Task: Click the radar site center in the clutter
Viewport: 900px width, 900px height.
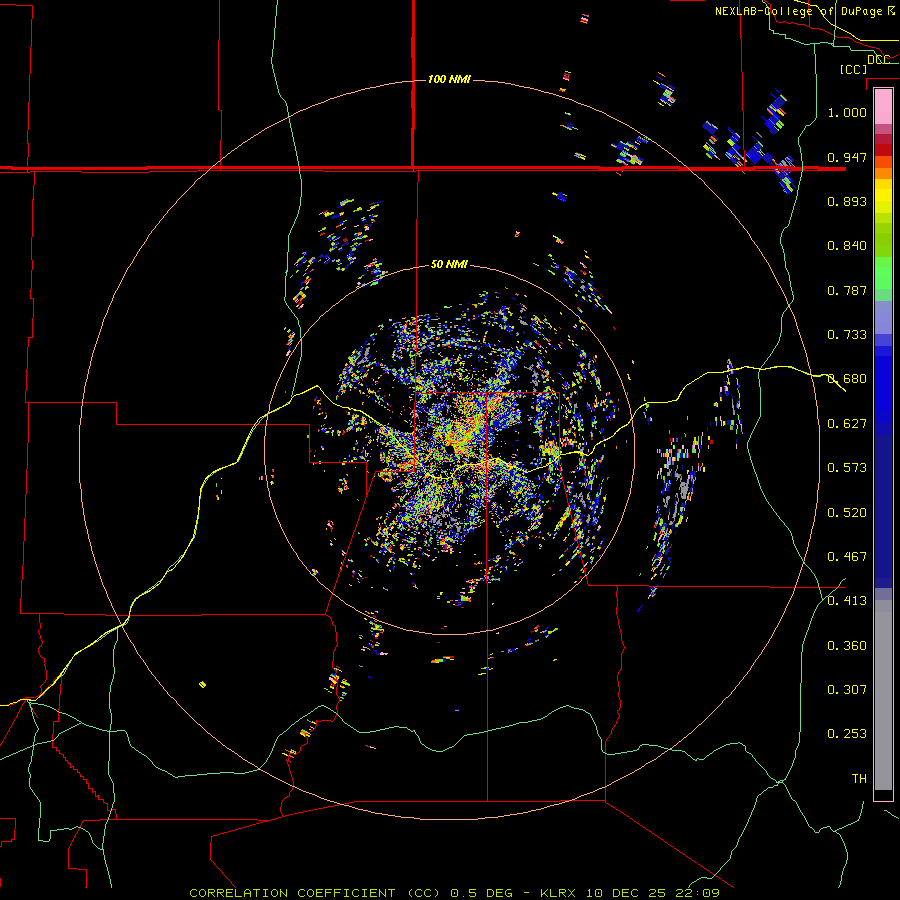Action: point(449,451)
